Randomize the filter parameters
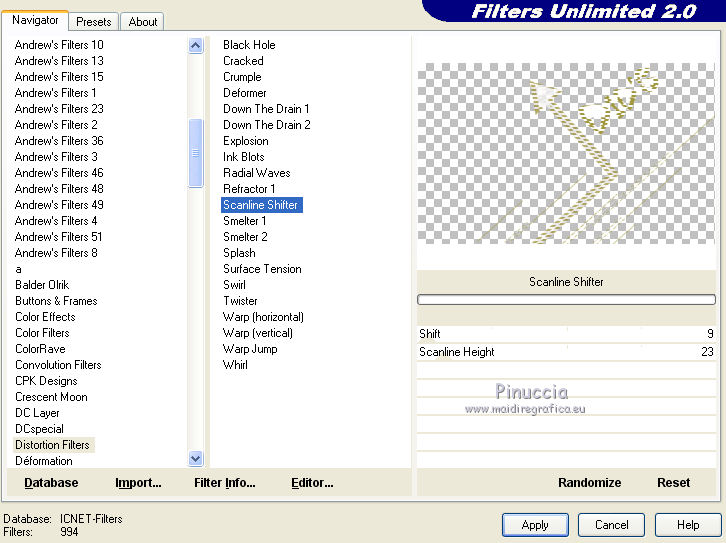Viewport: 726px width, 543px height. [x=589, y=483]
